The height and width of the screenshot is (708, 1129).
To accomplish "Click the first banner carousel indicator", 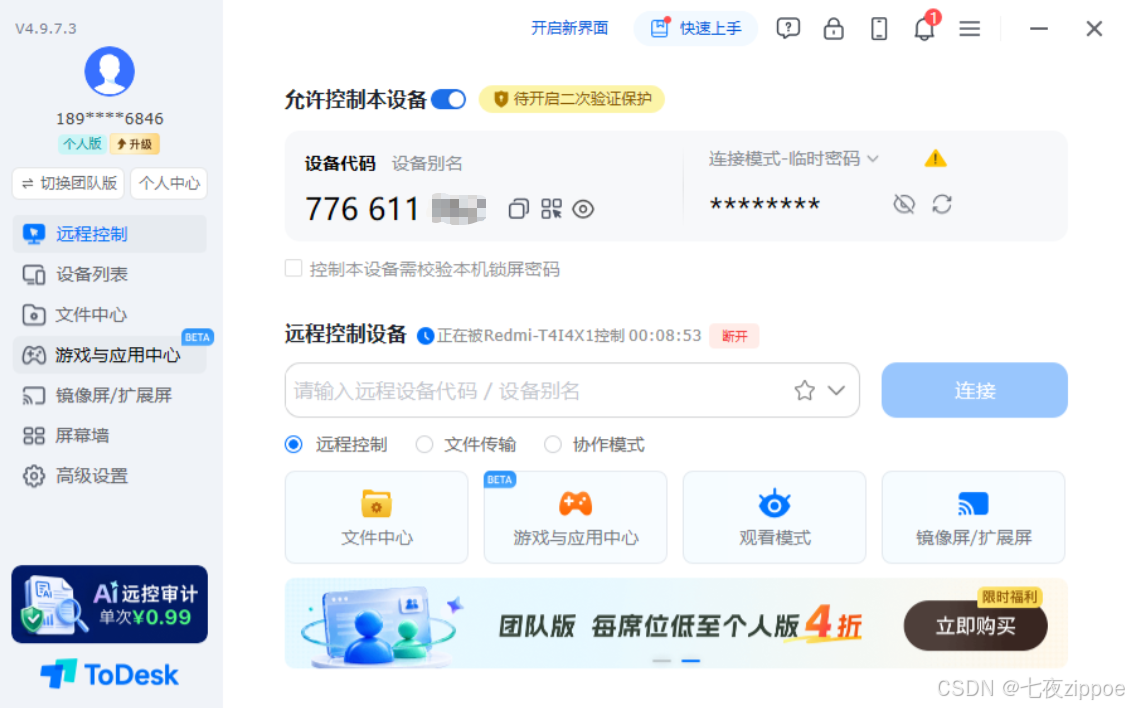I will click(x=662, y=660).
